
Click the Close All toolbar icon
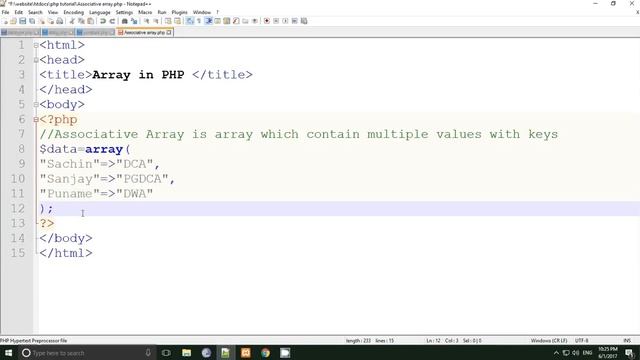click(51, 21)
